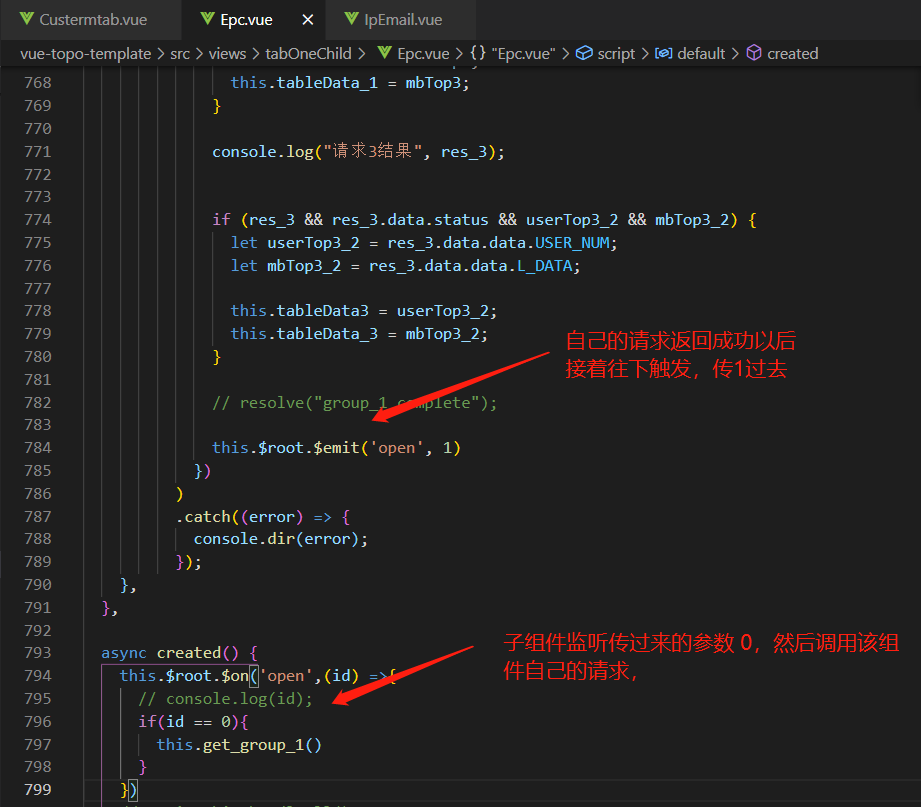Viewport: 921px width, 807px height.
Task: Click line number 784
Action: point(38,448)
